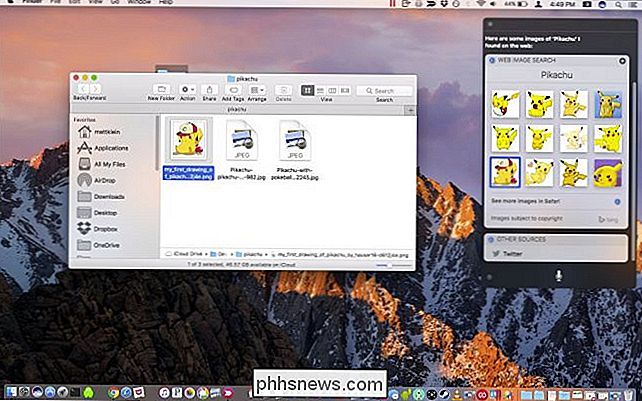Open iTunes from the Dock
642x401 pixels.
(x=164, y=392)
